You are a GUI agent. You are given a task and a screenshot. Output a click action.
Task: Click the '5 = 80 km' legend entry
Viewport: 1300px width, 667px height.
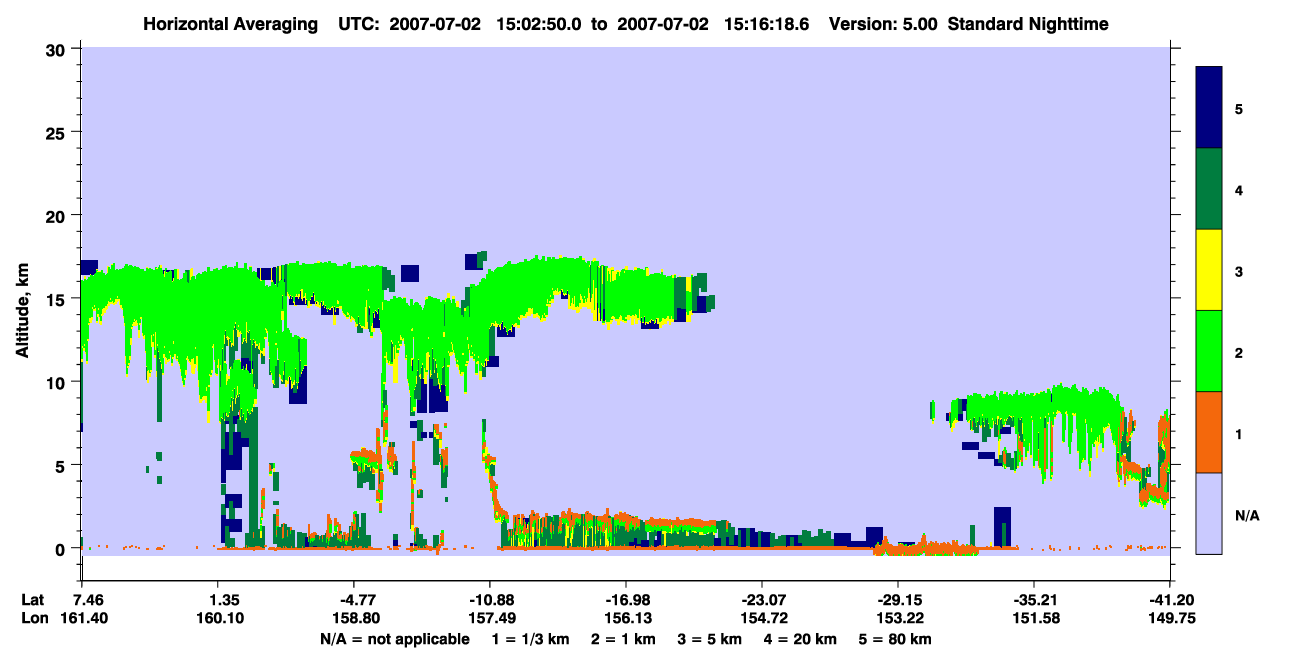(897, 638)
